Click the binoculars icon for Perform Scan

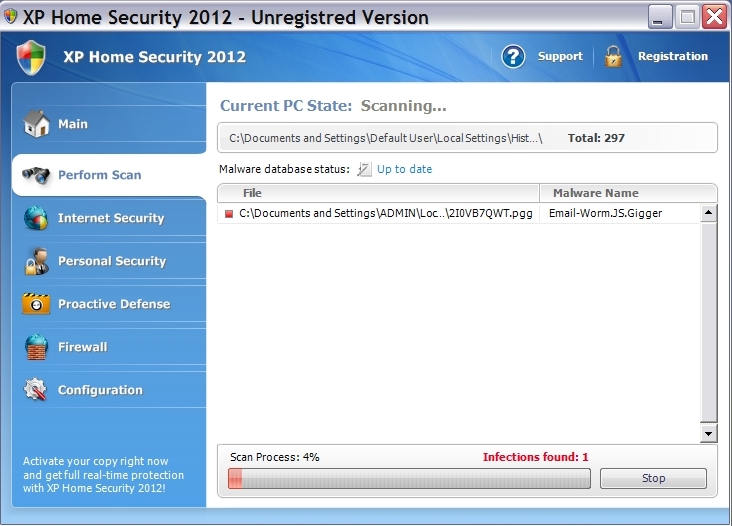point(36,175)
